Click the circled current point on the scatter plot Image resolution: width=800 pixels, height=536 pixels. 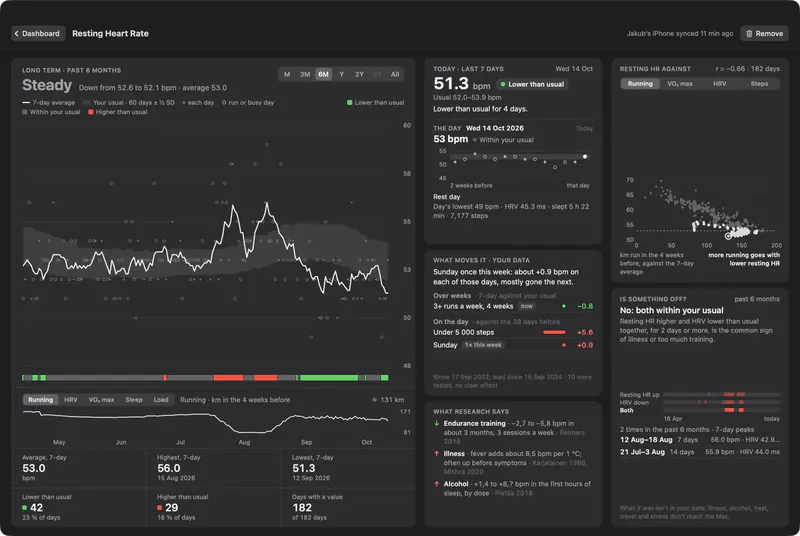728,236
